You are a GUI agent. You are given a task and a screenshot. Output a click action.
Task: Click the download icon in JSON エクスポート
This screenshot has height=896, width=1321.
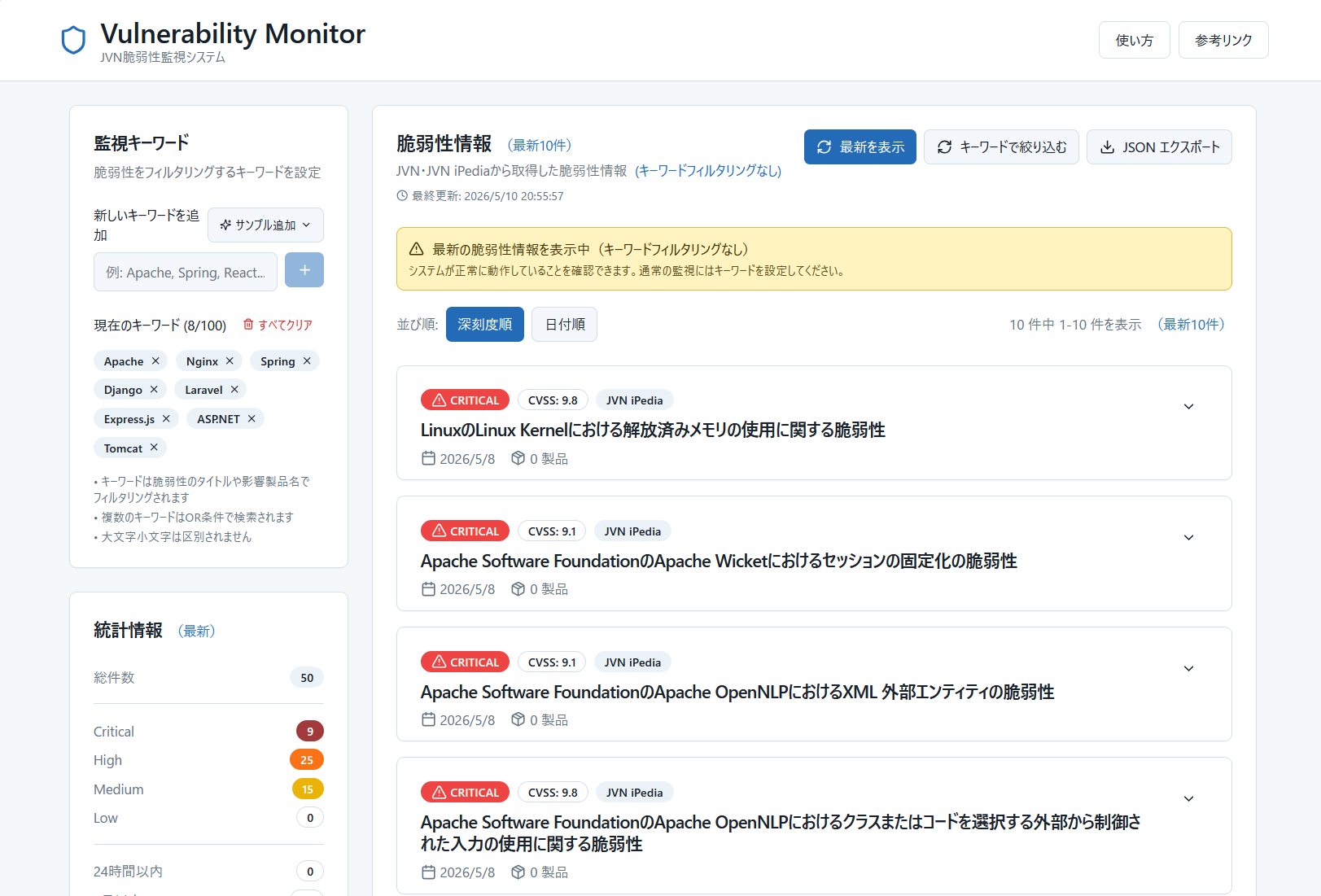click(x=1107, y=146)
